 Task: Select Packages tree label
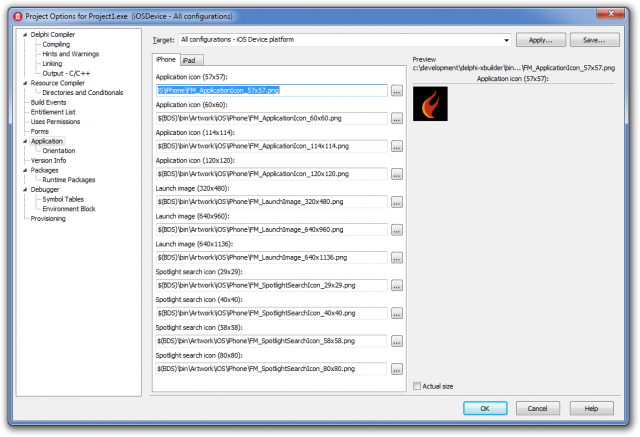44,170
